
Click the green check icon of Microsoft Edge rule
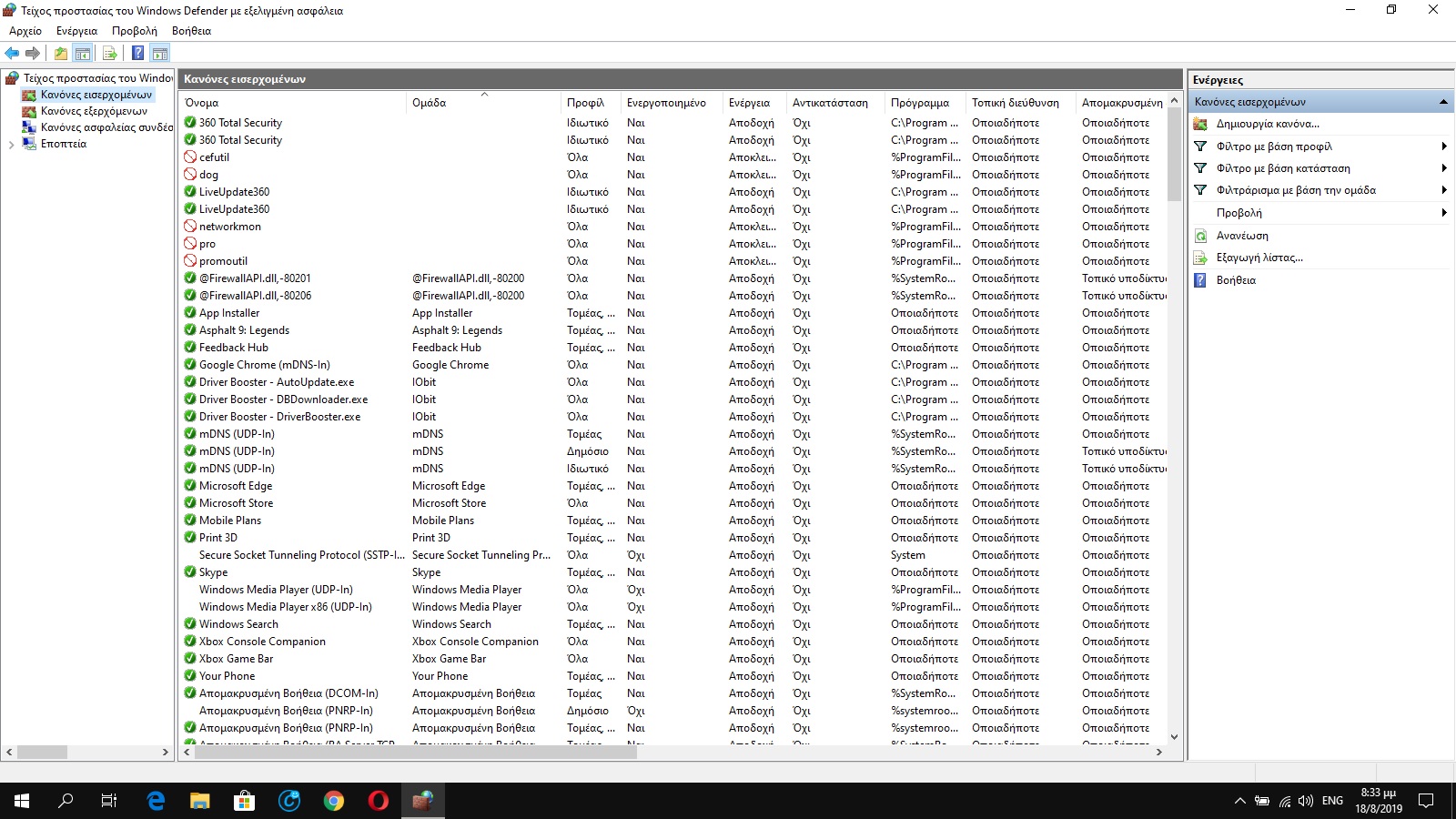pos(190,485)
